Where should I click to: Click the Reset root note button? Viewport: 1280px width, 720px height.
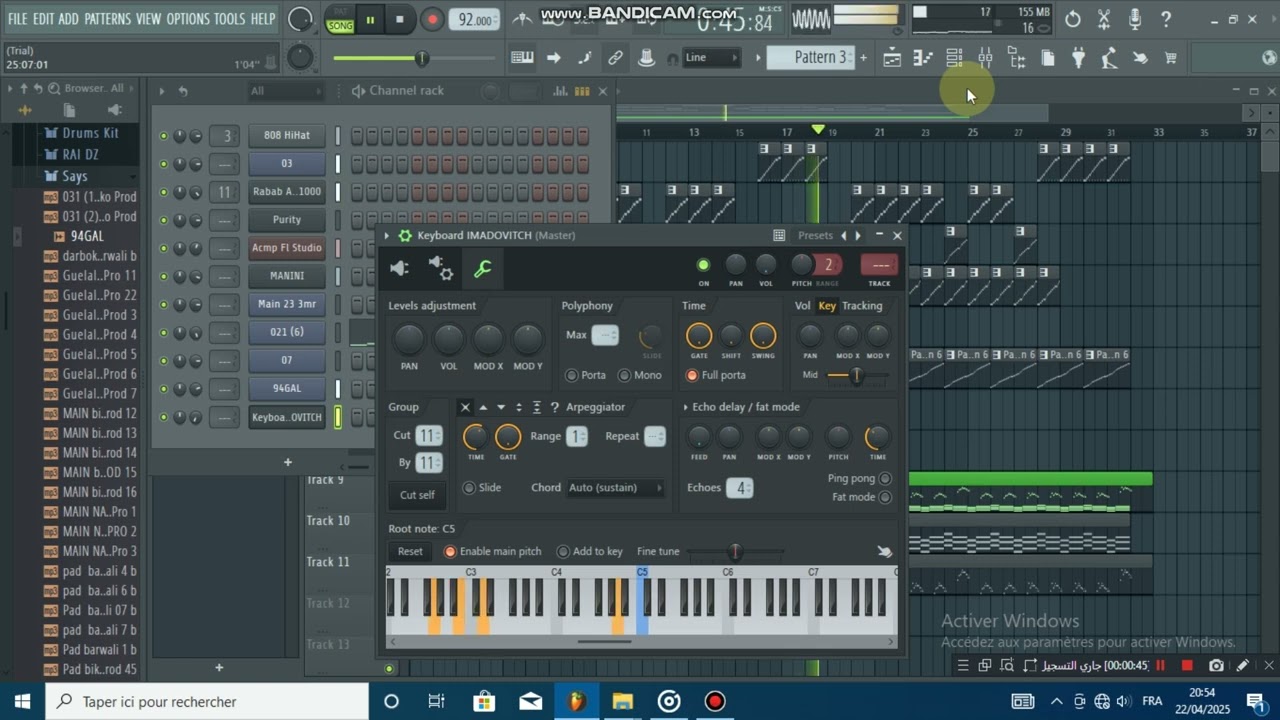pyautogui.click(x=411, y=552)
